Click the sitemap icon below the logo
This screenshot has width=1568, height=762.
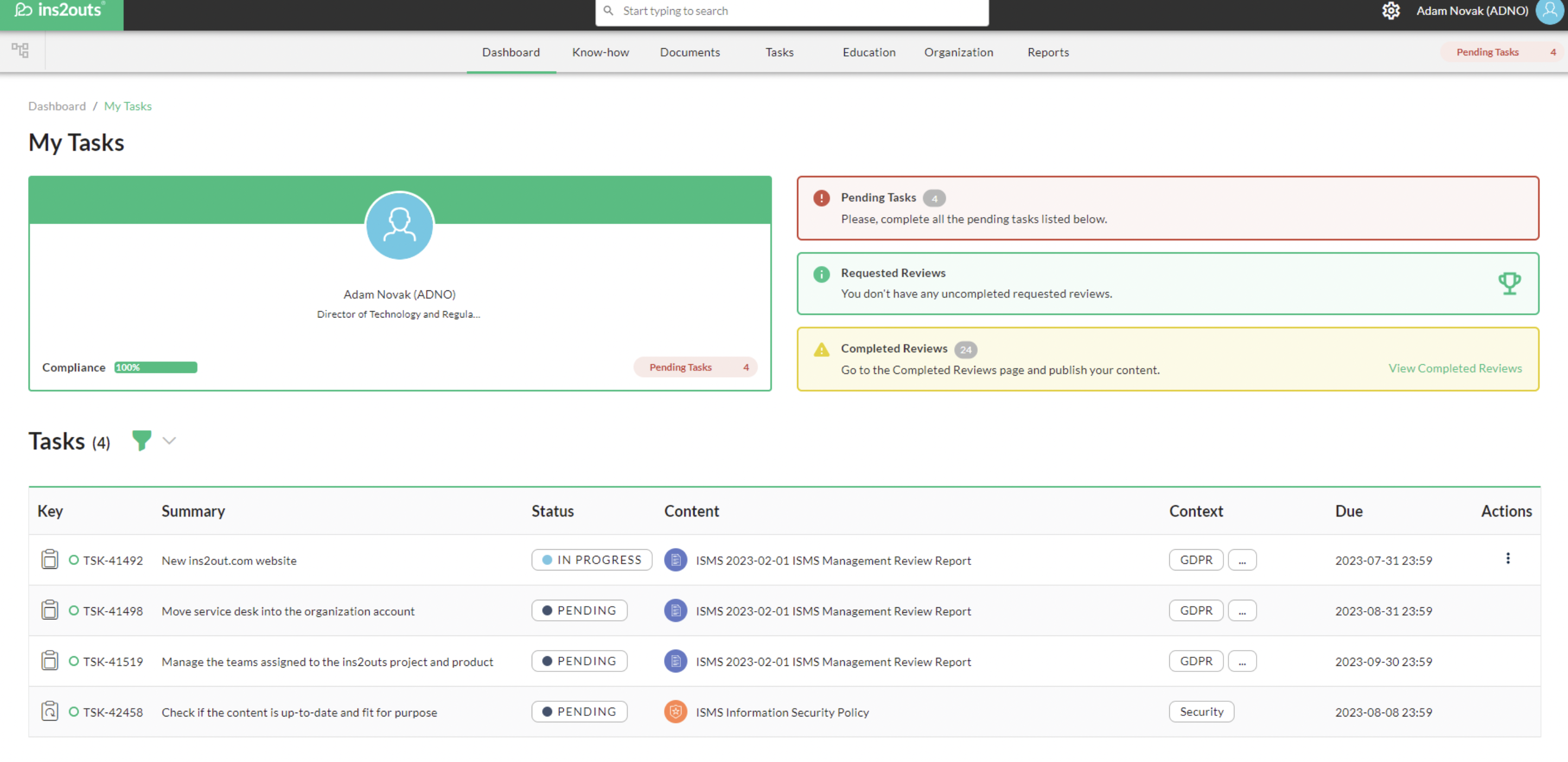click(x=20, y=50)
